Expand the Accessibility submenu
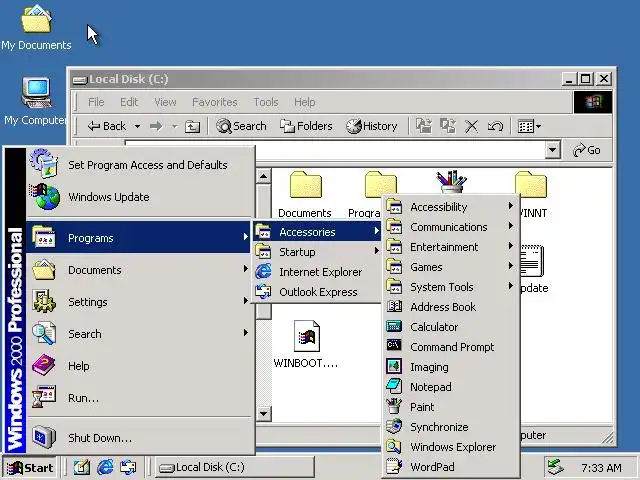This screenshot has height=480, width=640. 451,207
